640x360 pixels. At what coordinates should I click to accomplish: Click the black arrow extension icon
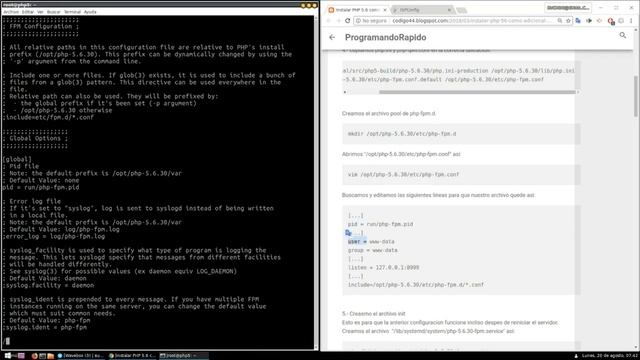click(589, 20)
